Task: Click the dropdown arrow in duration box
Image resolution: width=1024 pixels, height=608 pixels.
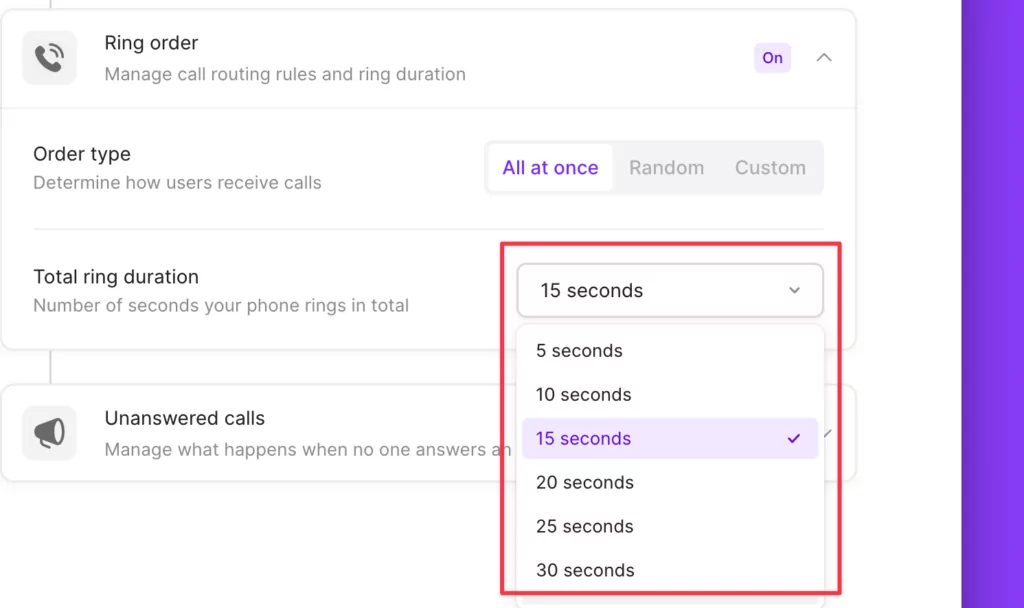Action: pos(794,291)
